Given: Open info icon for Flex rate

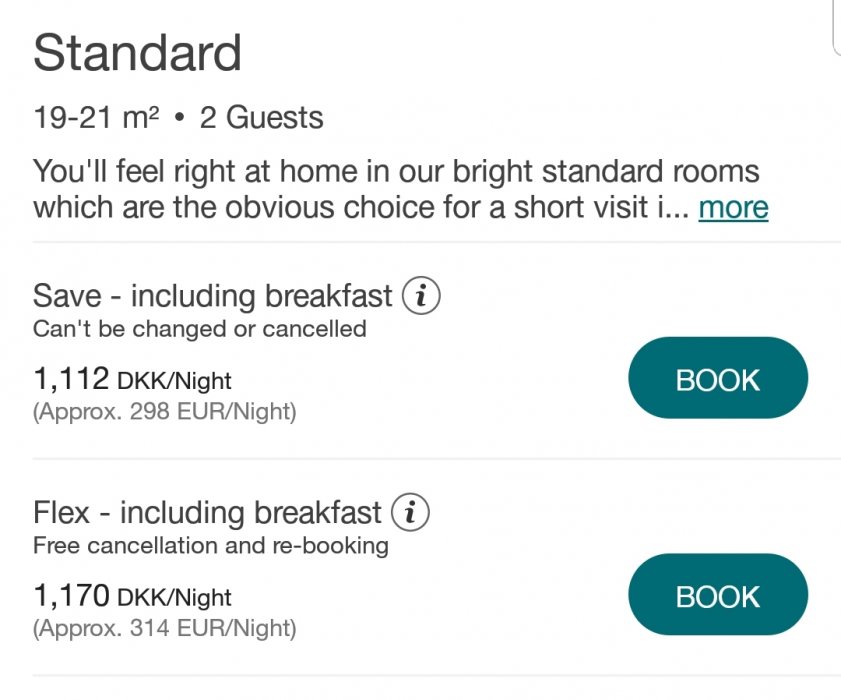Looking at the screenshot, I should point(410,513).
